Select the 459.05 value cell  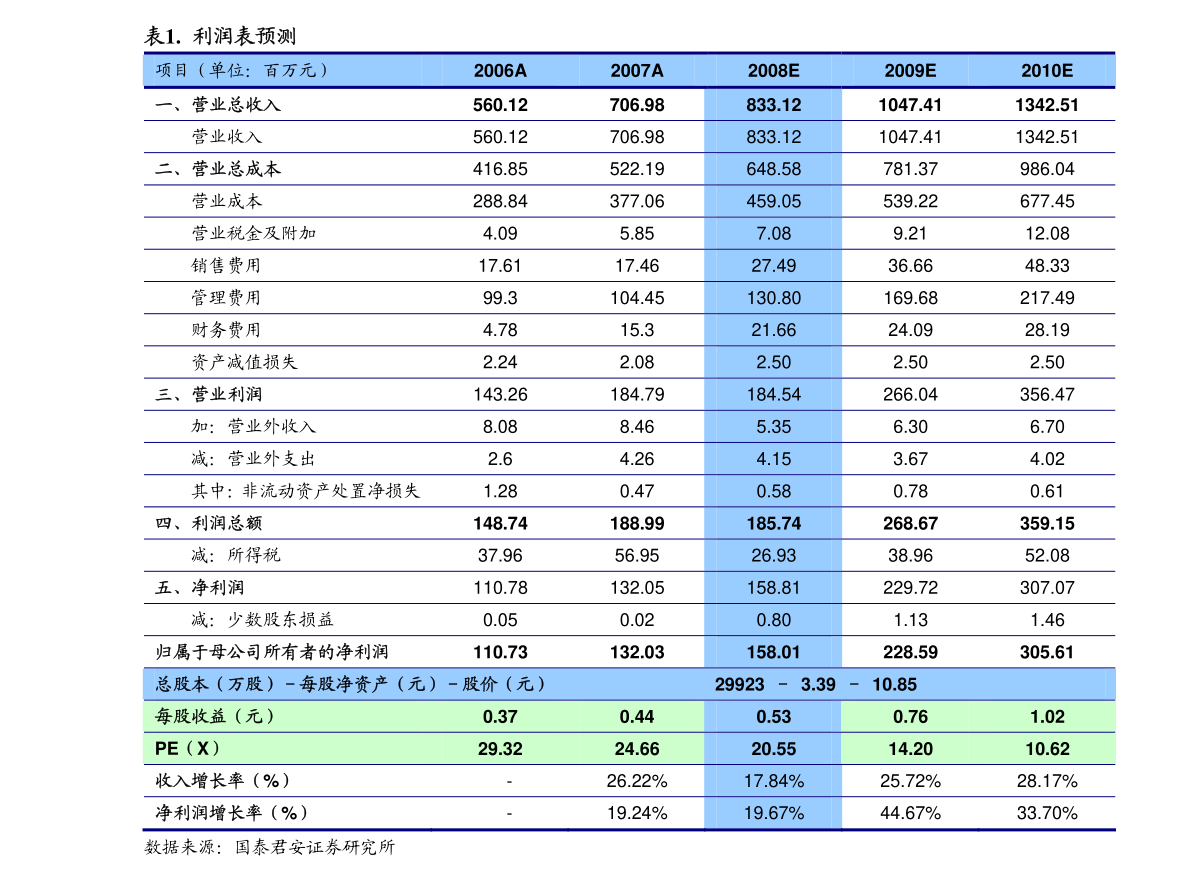click(773, 201)
